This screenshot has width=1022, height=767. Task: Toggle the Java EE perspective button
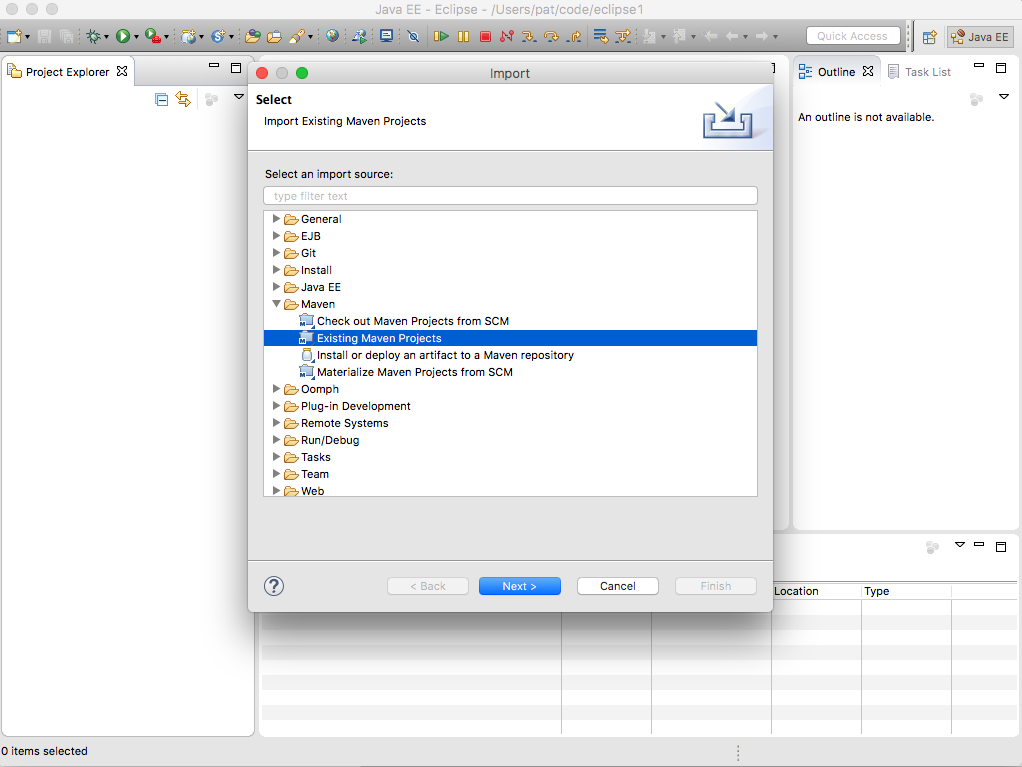[980, 37]
